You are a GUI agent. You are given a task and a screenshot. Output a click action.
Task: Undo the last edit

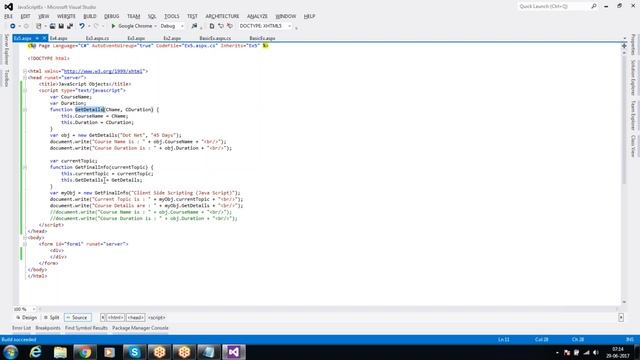(x=82, y=26)
